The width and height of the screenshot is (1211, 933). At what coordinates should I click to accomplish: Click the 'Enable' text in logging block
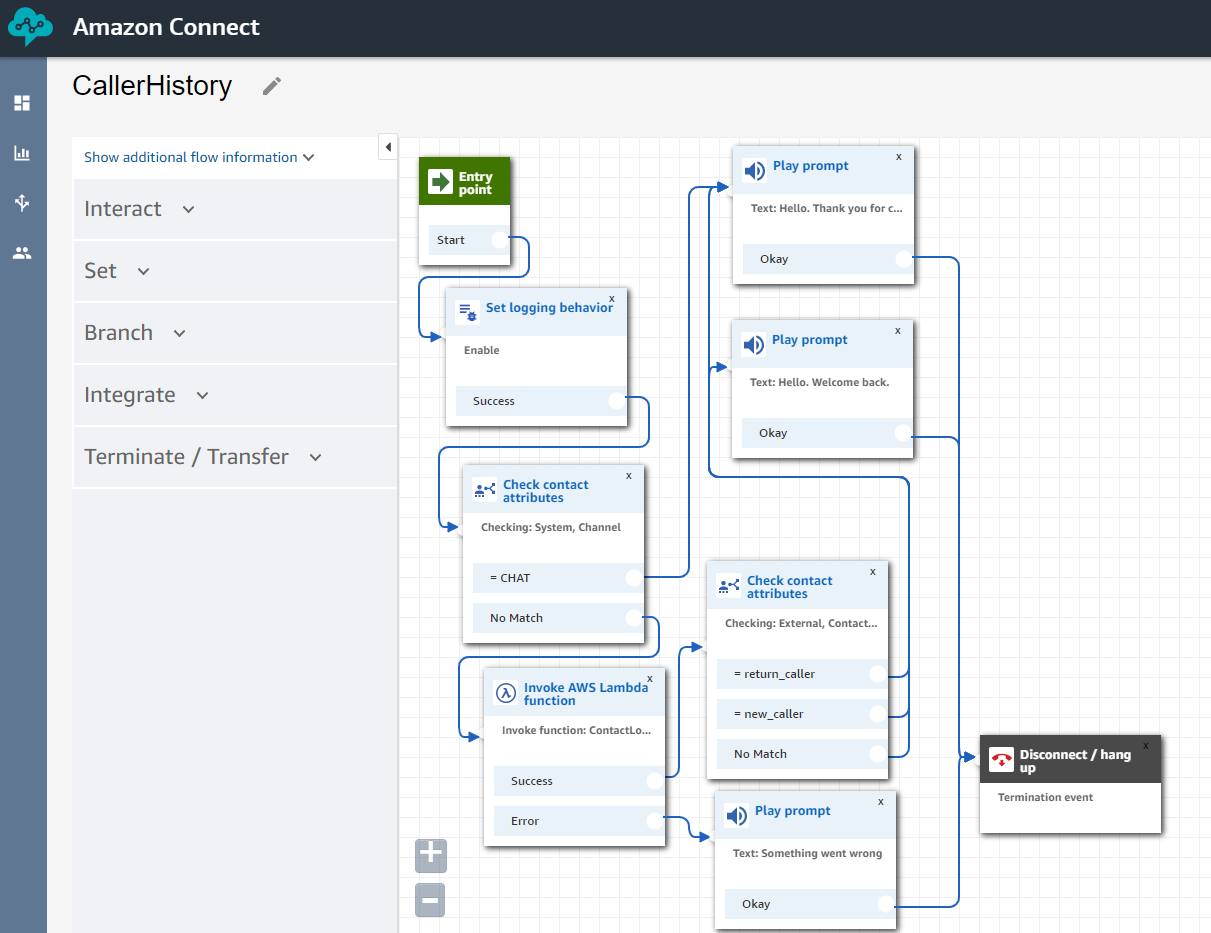[482, 350]
